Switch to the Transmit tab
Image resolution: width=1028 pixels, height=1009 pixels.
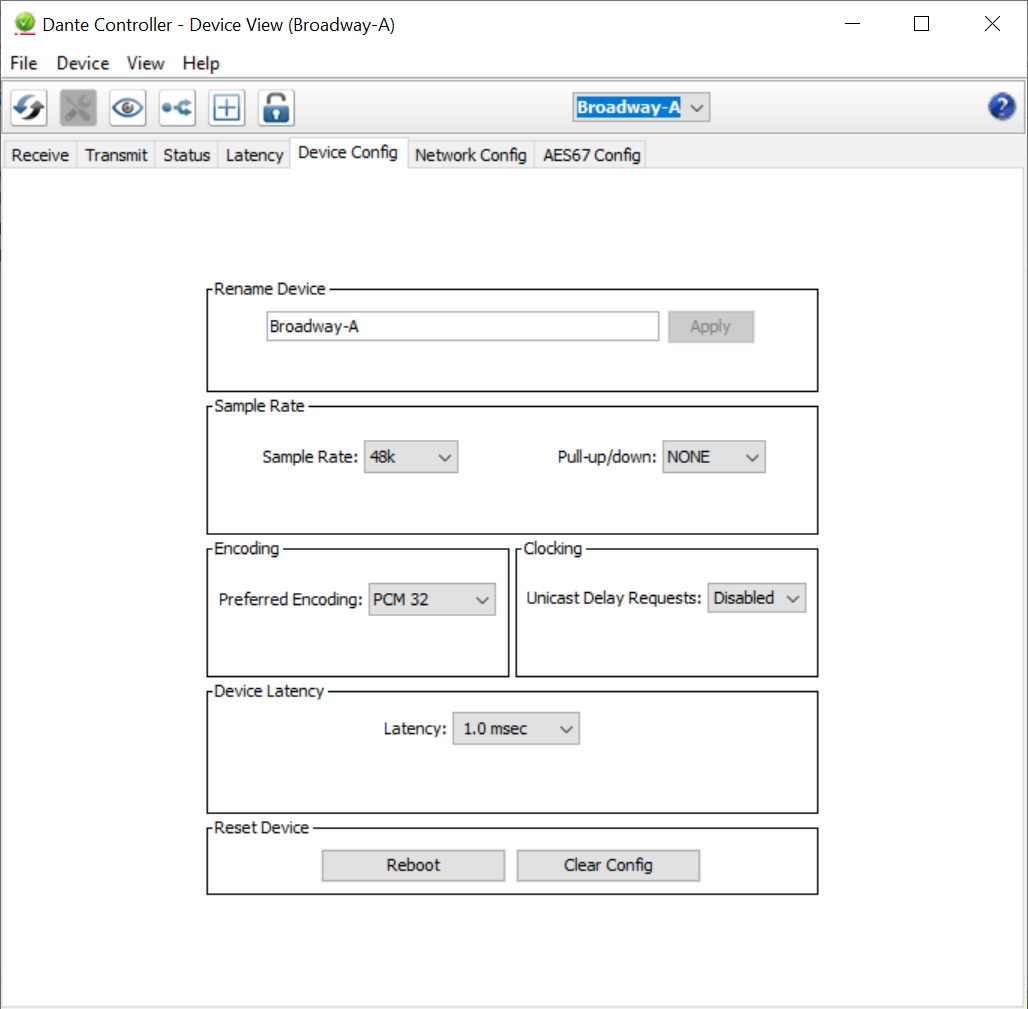tap(116, 155)
